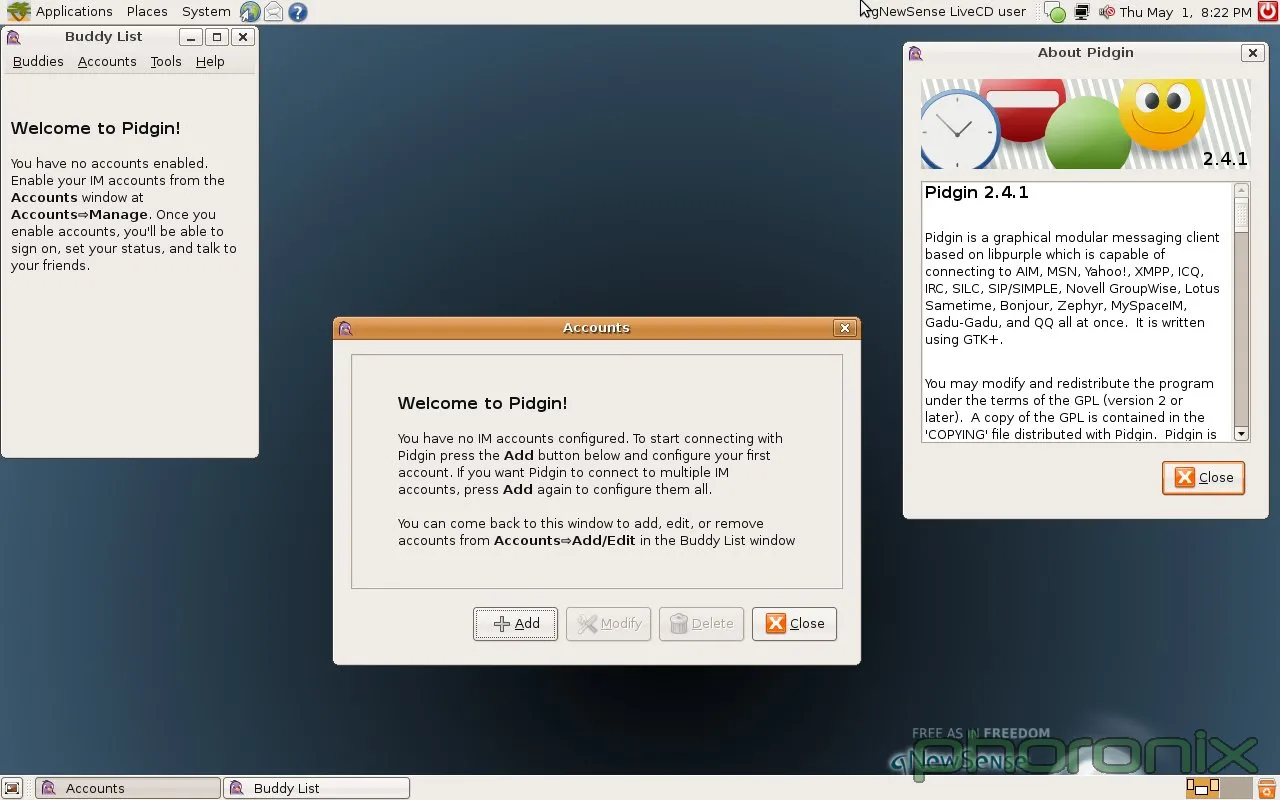Maximize the Buddy List window
This screenshot has width=1280, height=800.
217,37
